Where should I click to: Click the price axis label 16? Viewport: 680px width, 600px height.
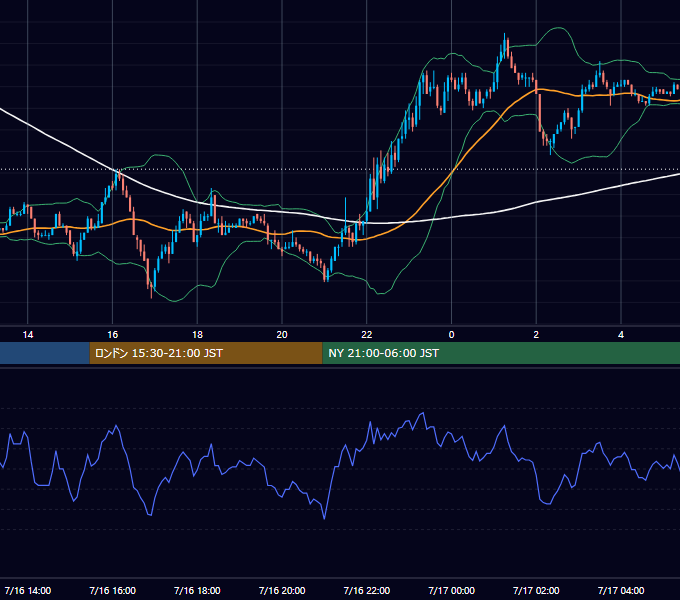112,335
